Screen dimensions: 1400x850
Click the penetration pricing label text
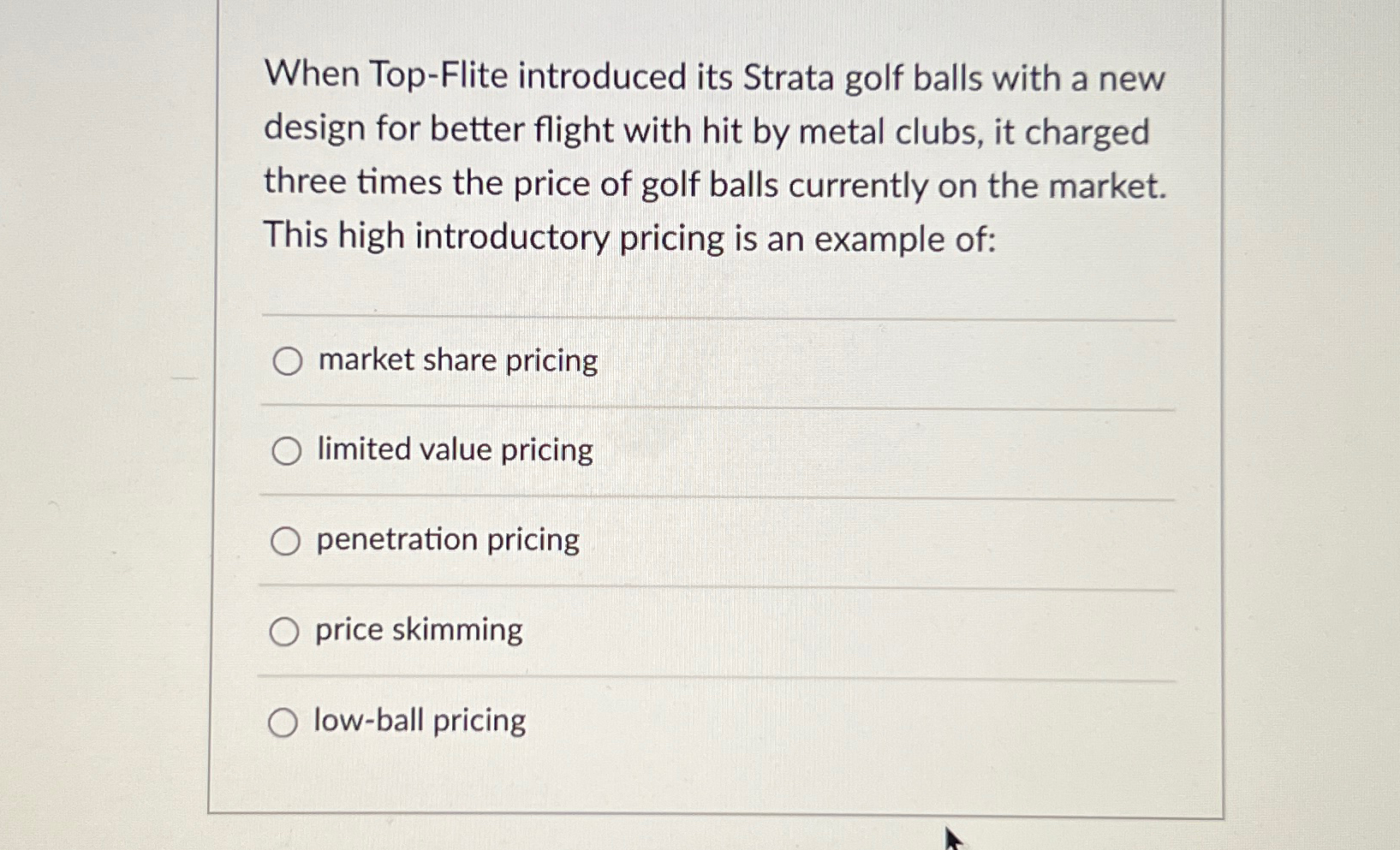pyautogui.click(x=446, y=540)
